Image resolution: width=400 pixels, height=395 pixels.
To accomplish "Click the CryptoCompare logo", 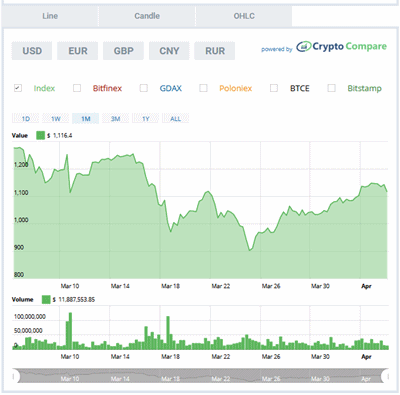I will pos(341,47).
